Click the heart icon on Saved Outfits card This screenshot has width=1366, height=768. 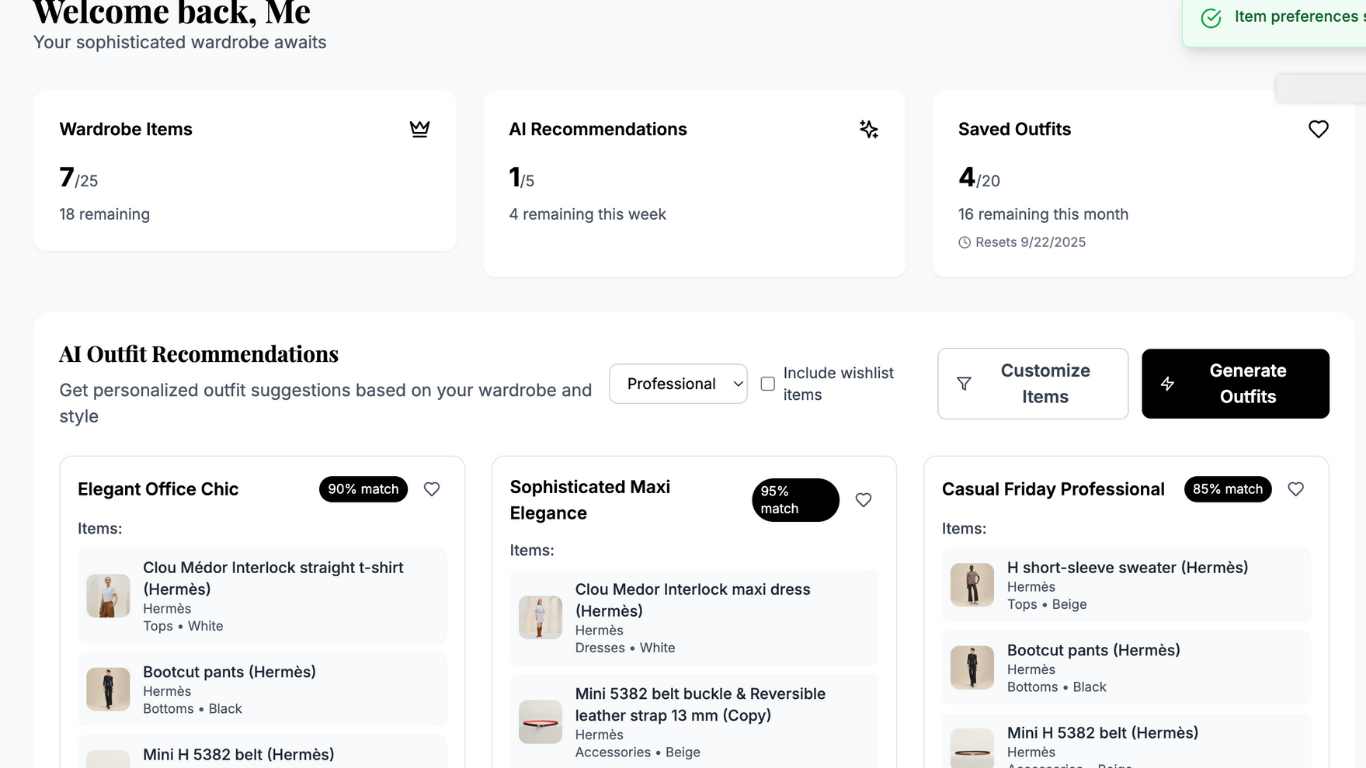1318,129
